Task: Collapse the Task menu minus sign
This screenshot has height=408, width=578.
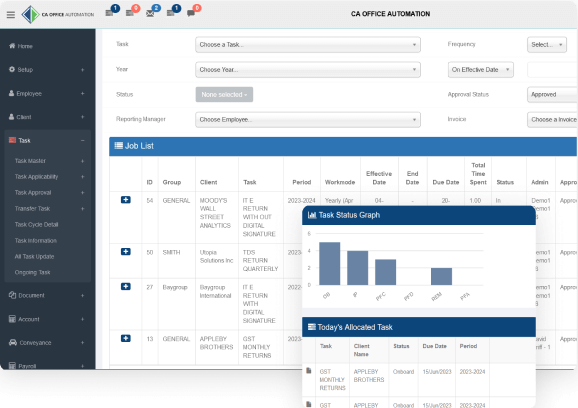Action: tap(83, 140)
